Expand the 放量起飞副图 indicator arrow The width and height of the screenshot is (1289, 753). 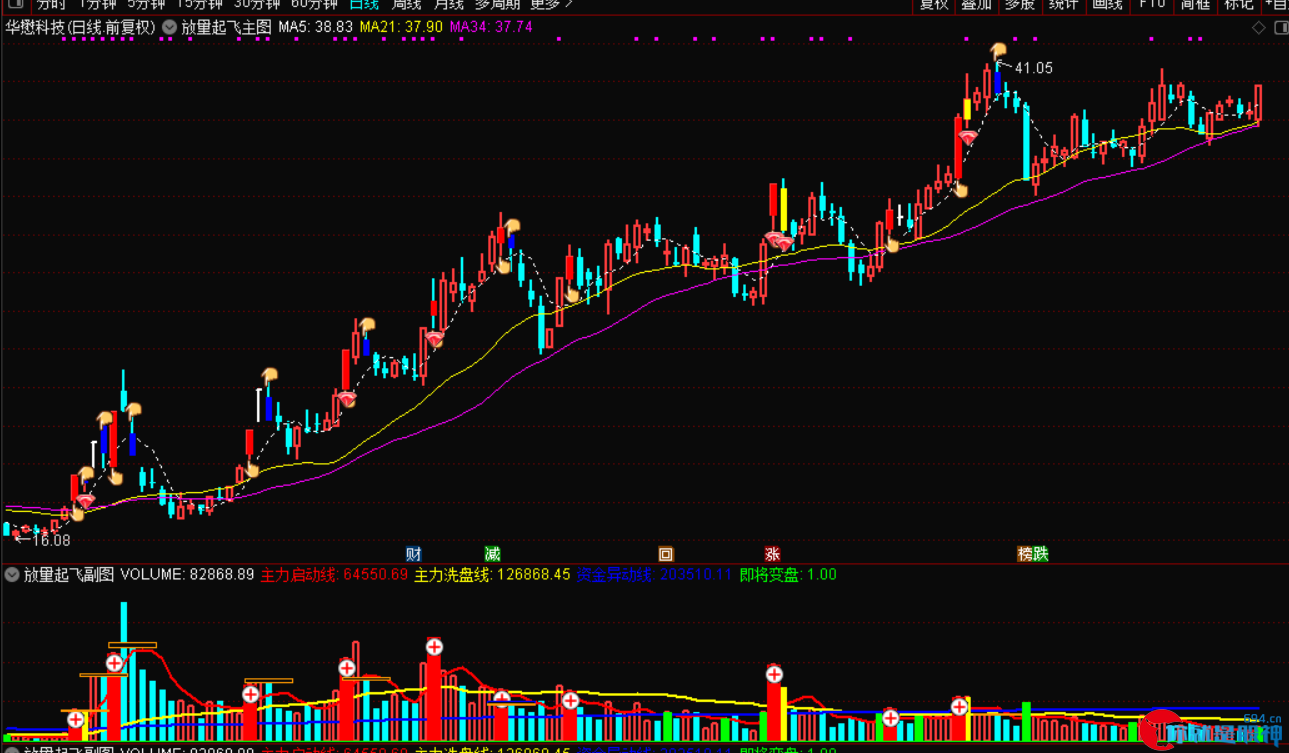pos(12,575)
